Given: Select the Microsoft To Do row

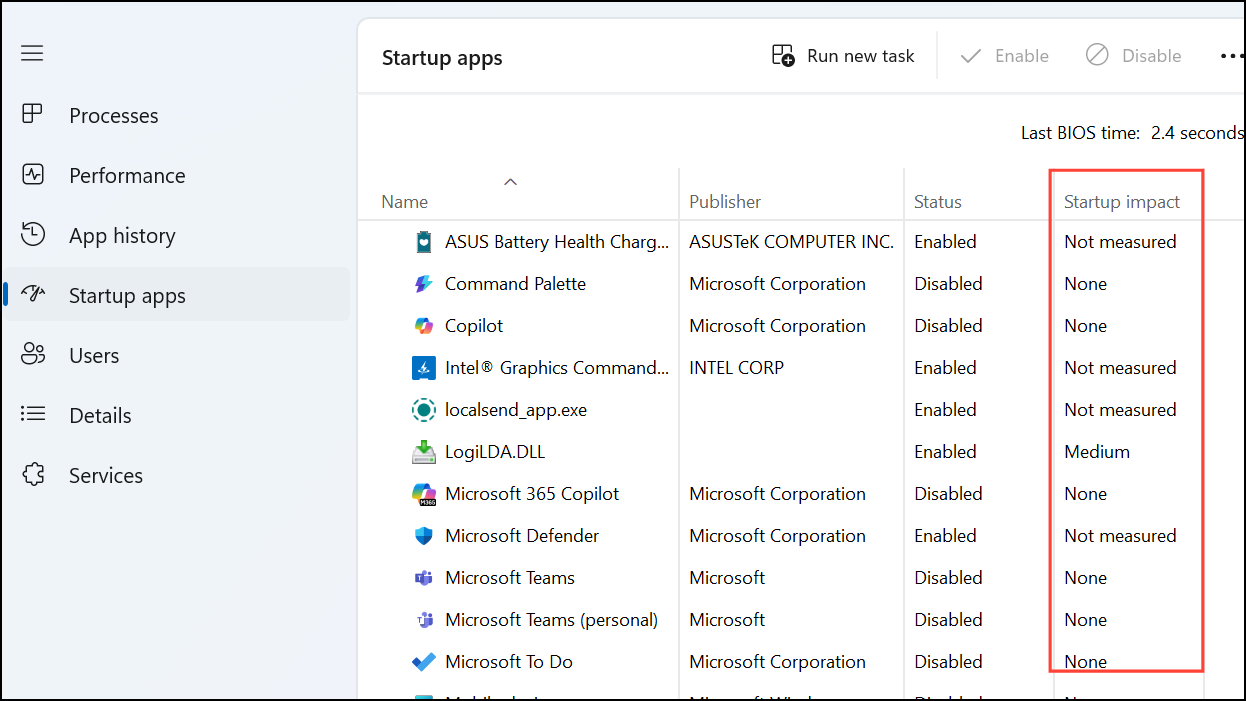Looking at the screenshot, I should pyautogui.click(x=801, y=662).
